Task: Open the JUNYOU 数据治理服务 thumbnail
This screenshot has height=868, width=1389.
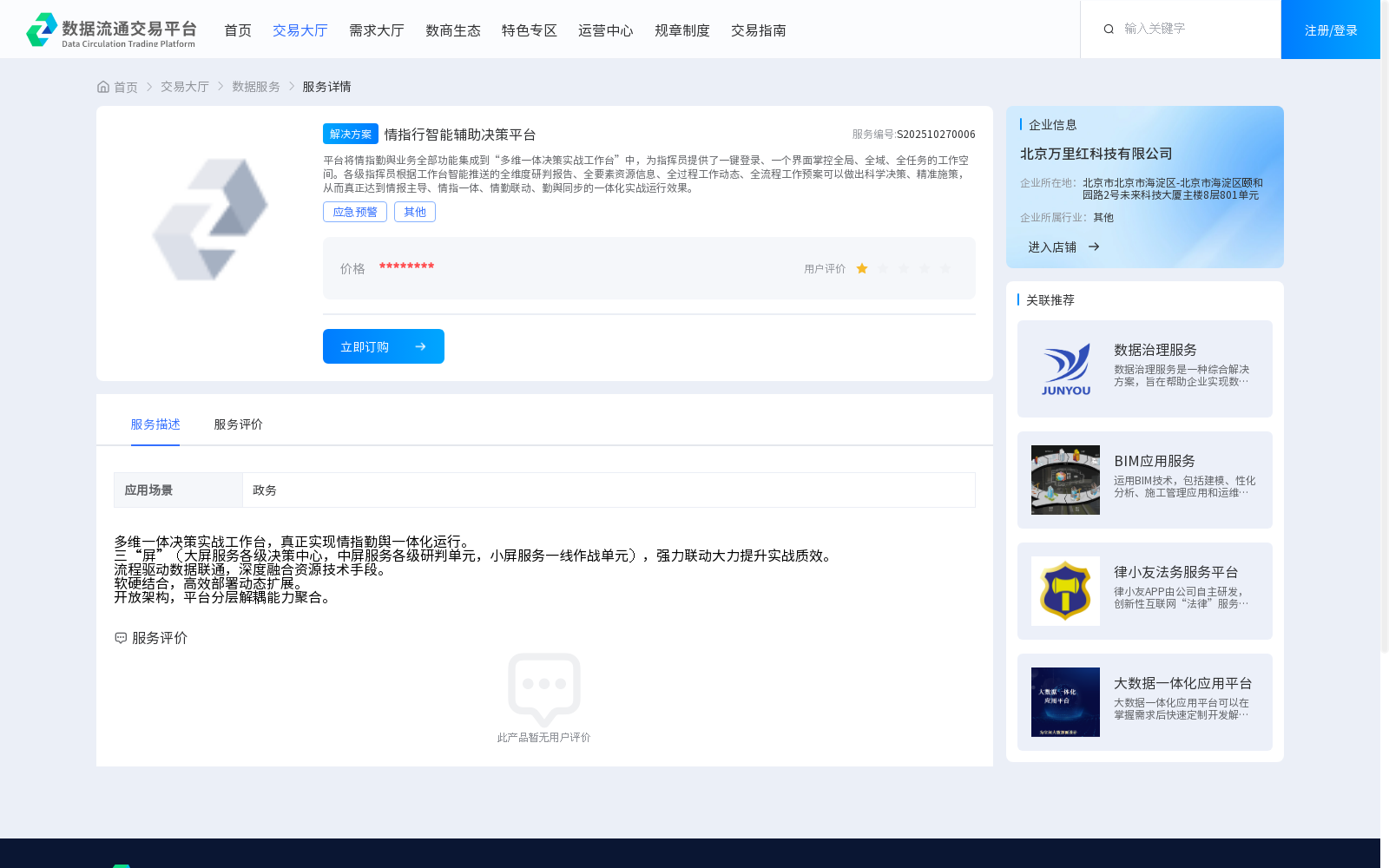Action: click(x=1065, y=369)
